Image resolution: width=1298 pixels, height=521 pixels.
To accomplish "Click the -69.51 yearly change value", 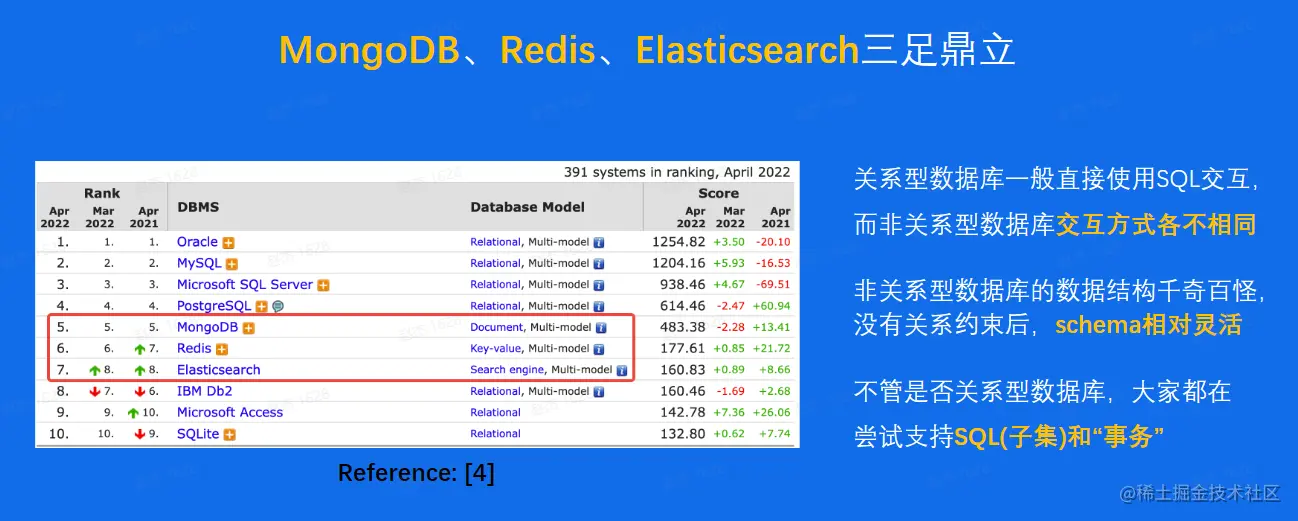I will coord(773,285).
